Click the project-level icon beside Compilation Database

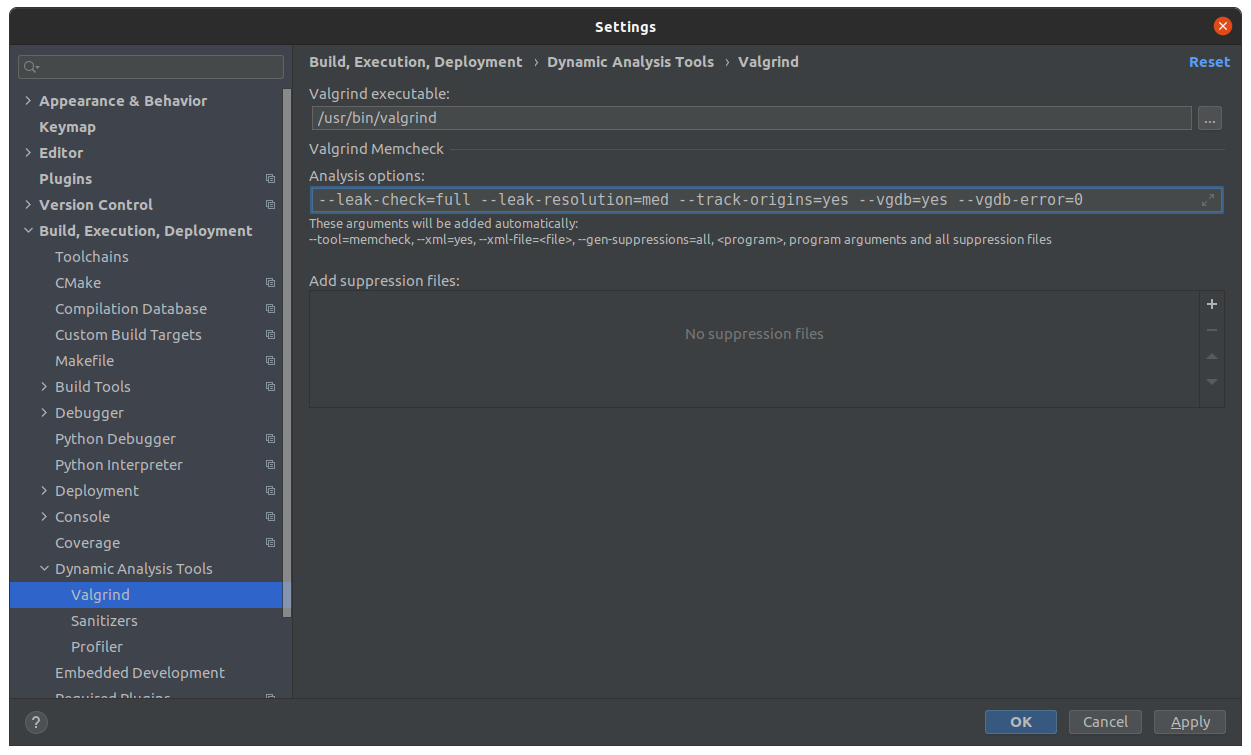[x=270, y=309]
